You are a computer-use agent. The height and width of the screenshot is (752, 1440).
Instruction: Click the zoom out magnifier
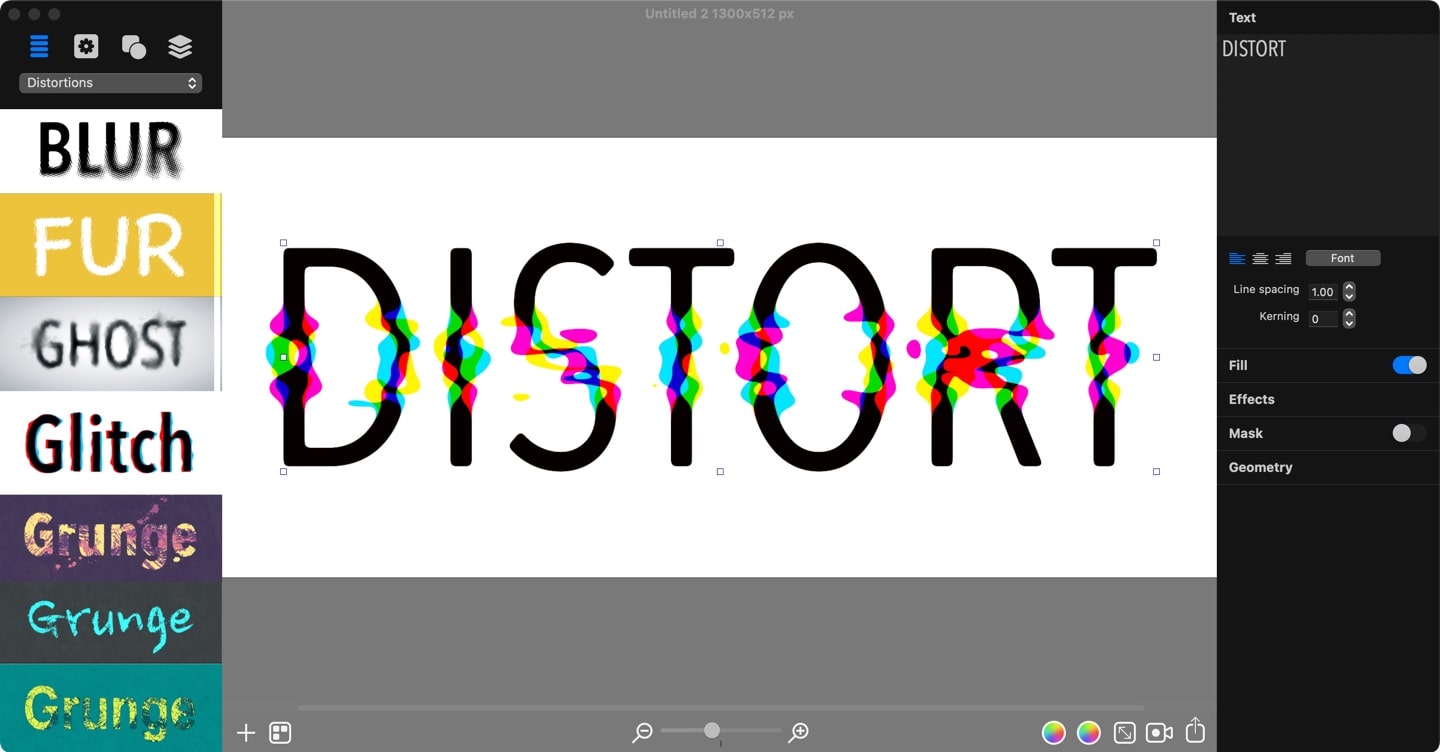pos(642,733)
